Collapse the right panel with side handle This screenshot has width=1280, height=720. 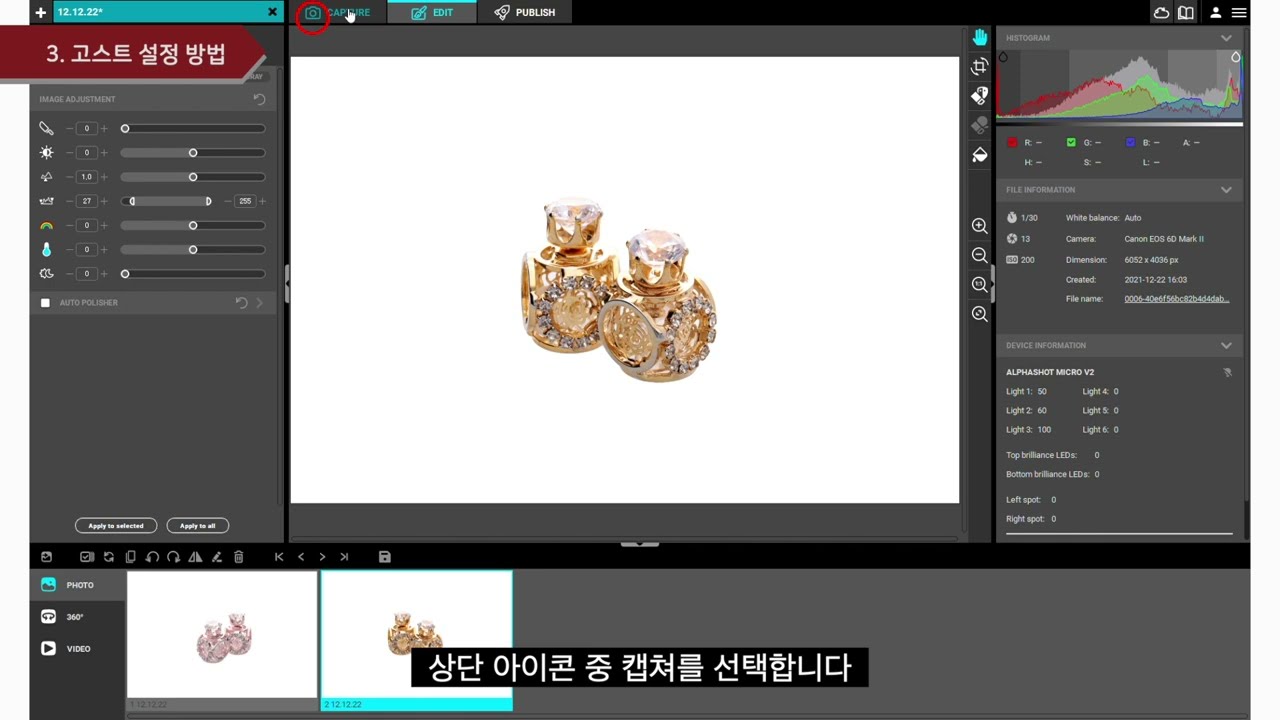(992, 283)
